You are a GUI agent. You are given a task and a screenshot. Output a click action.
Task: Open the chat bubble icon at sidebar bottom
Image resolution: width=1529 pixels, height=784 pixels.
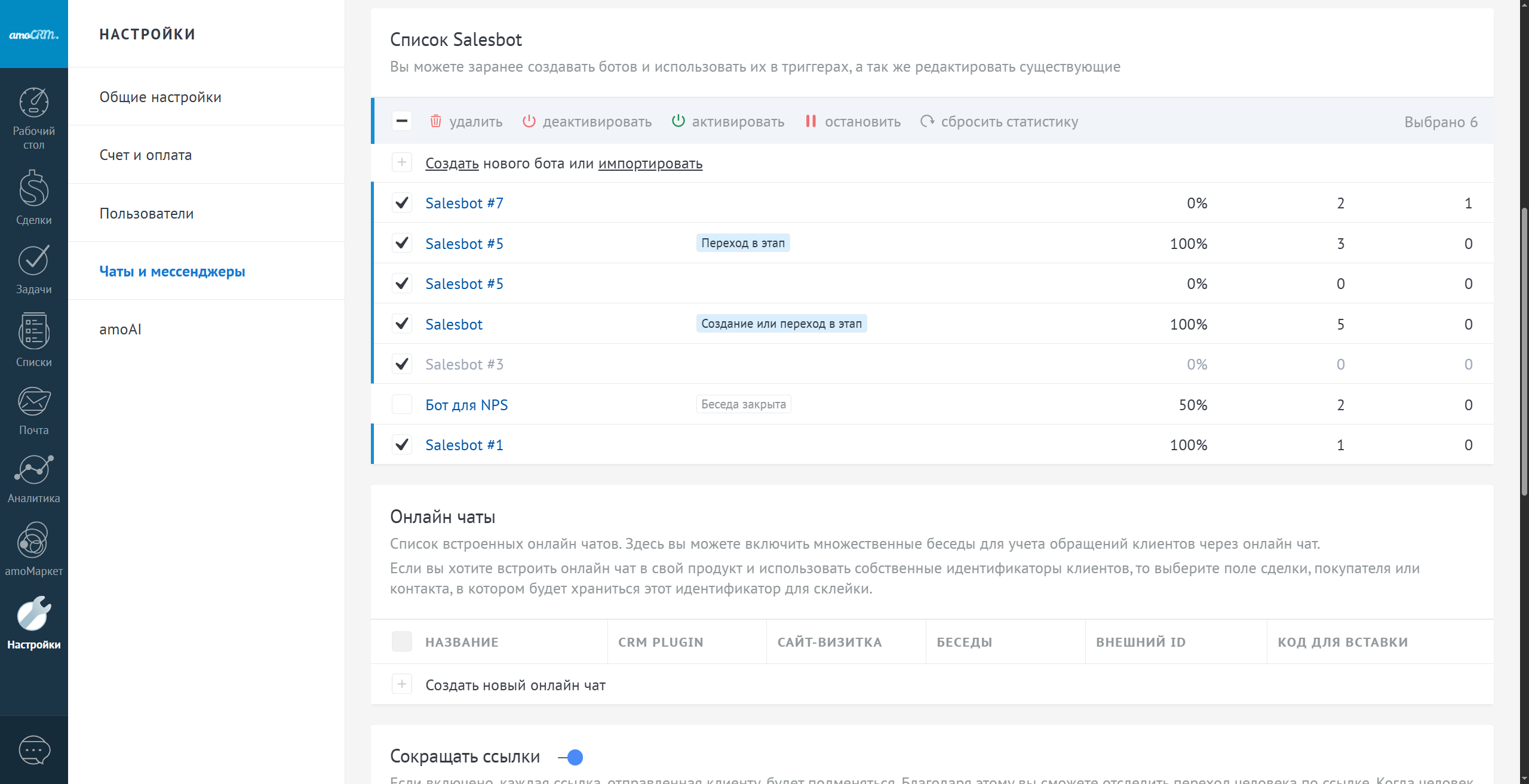(34, 750)
